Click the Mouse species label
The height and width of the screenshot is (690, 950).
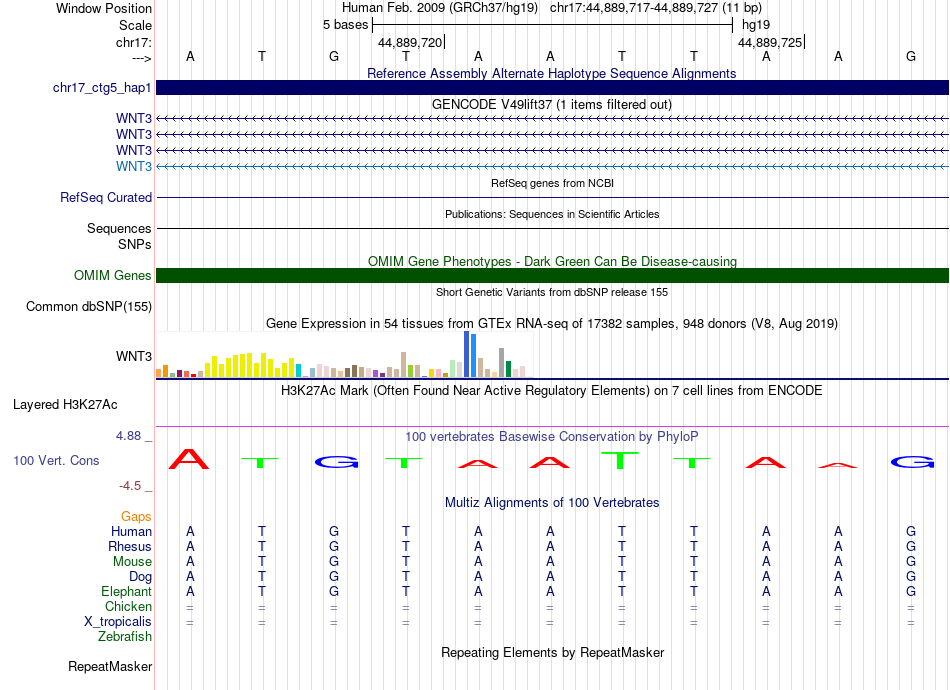coord(132,562)
